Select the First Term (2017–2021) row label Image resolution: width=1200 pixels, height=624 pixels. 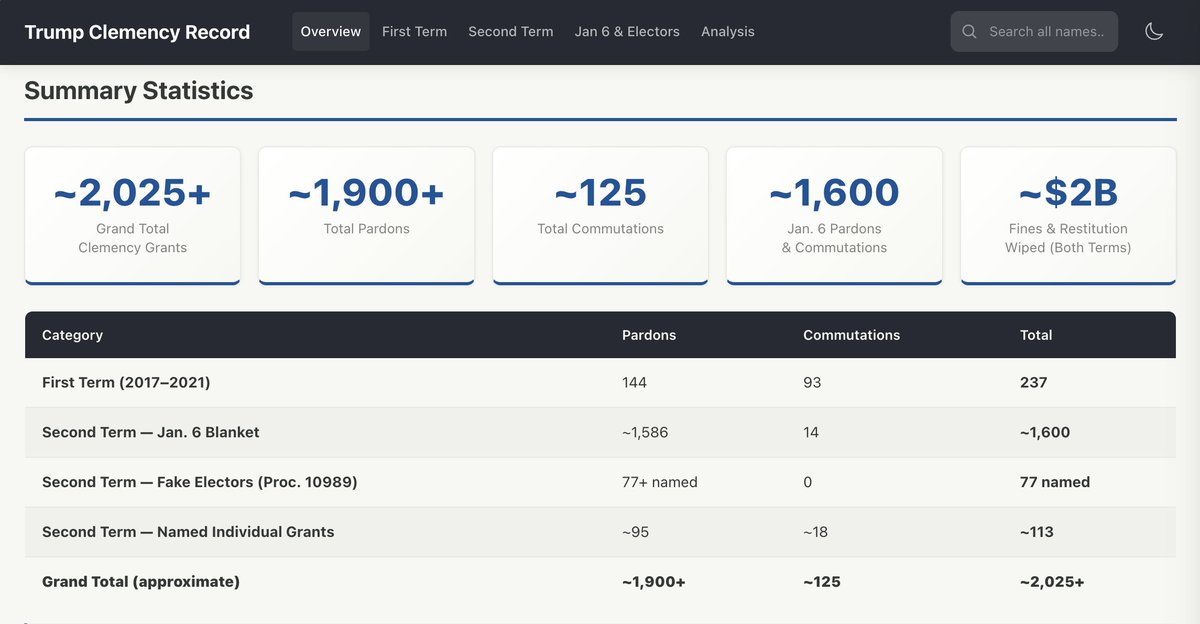click(126, 382)
